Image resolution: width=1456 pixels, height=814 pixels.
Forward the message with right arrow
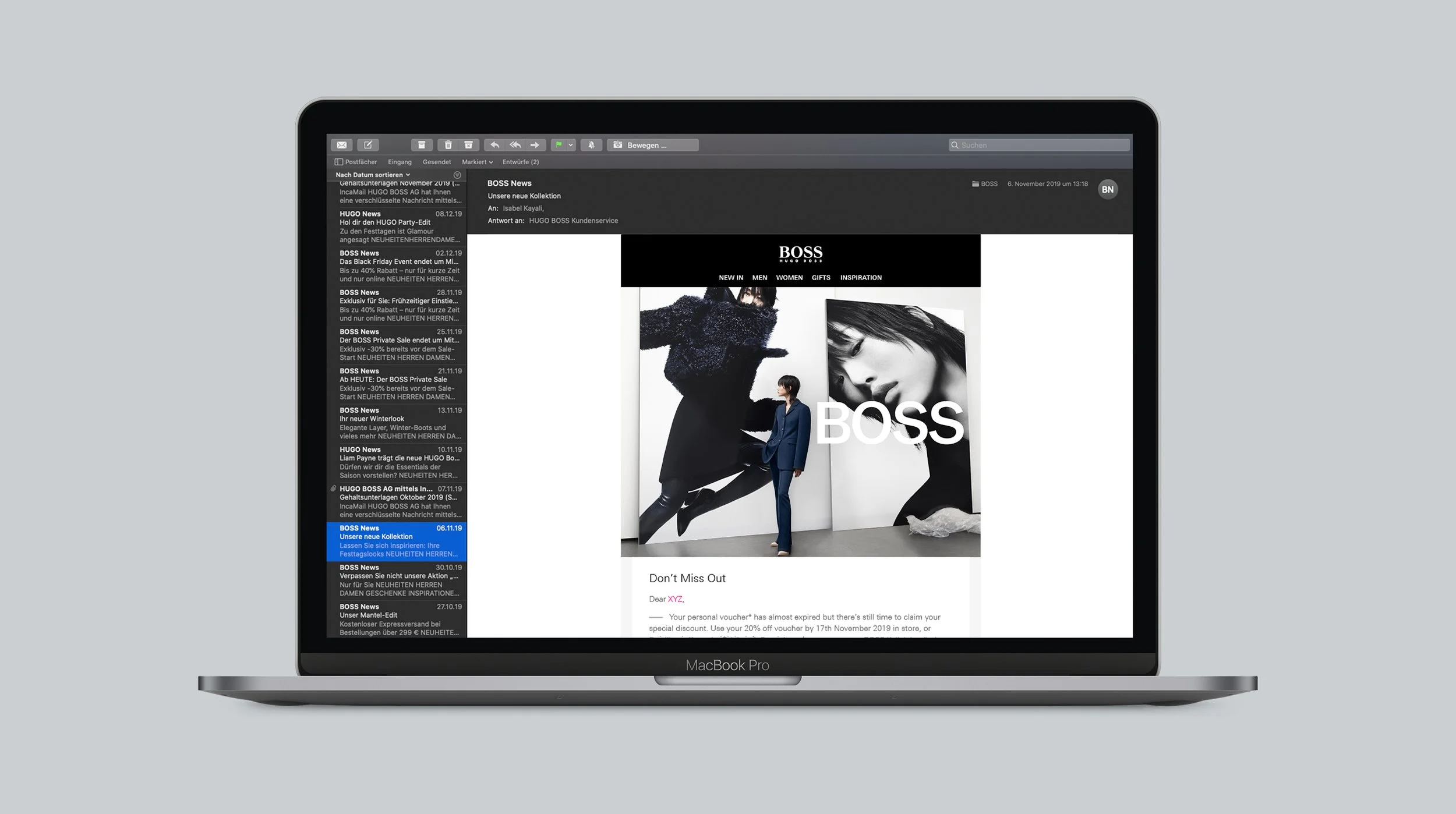click(x=535, y=145)
